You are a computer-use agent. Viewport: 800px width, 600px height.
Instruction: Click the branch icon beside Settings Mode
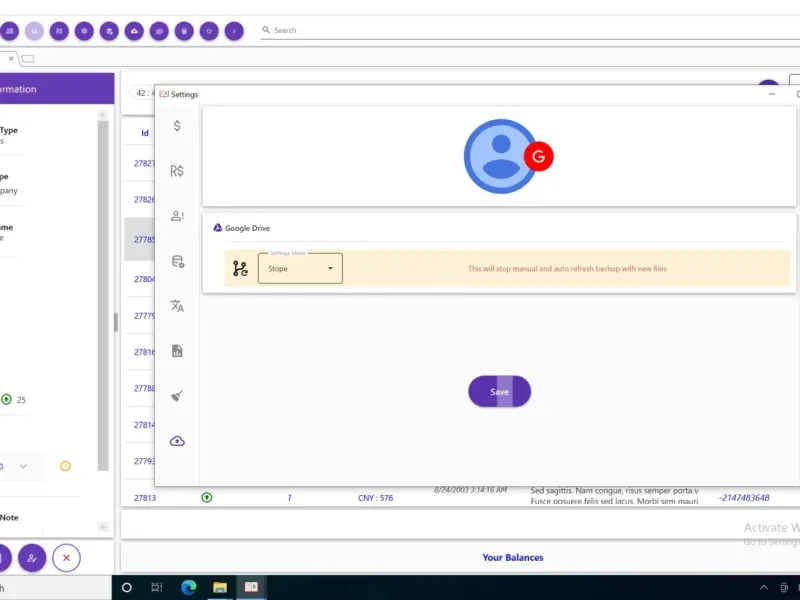pyautogui.click(x=240, y=268)
